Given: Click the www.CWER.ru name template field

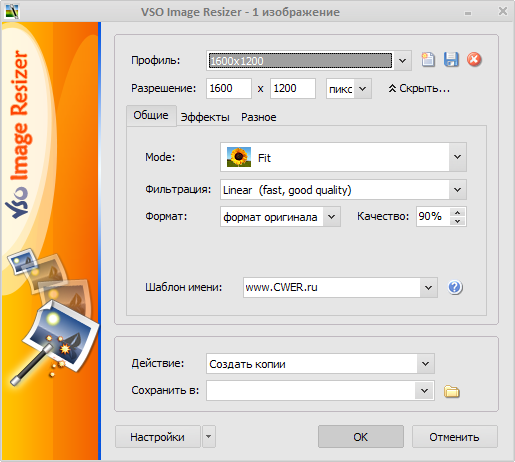Looking at the screenshot, I should pos(331,287).
